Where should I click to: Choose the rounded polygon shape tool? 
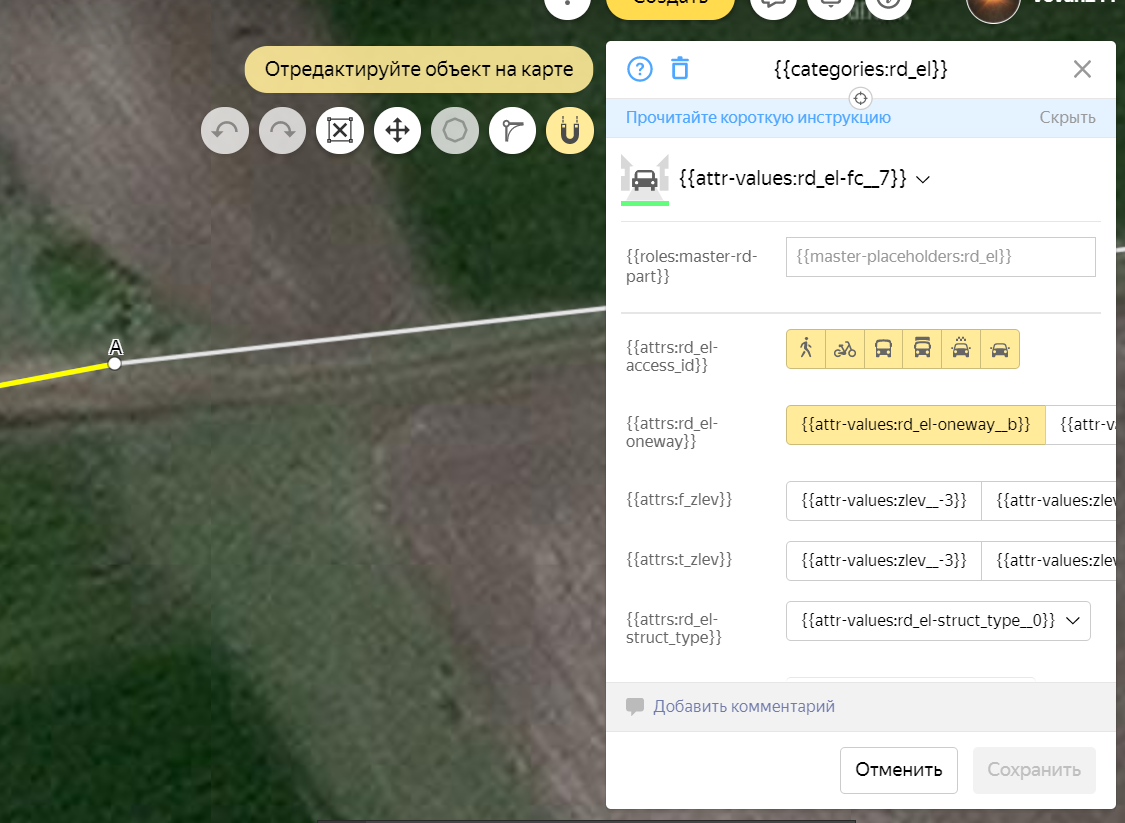[455, 131]
